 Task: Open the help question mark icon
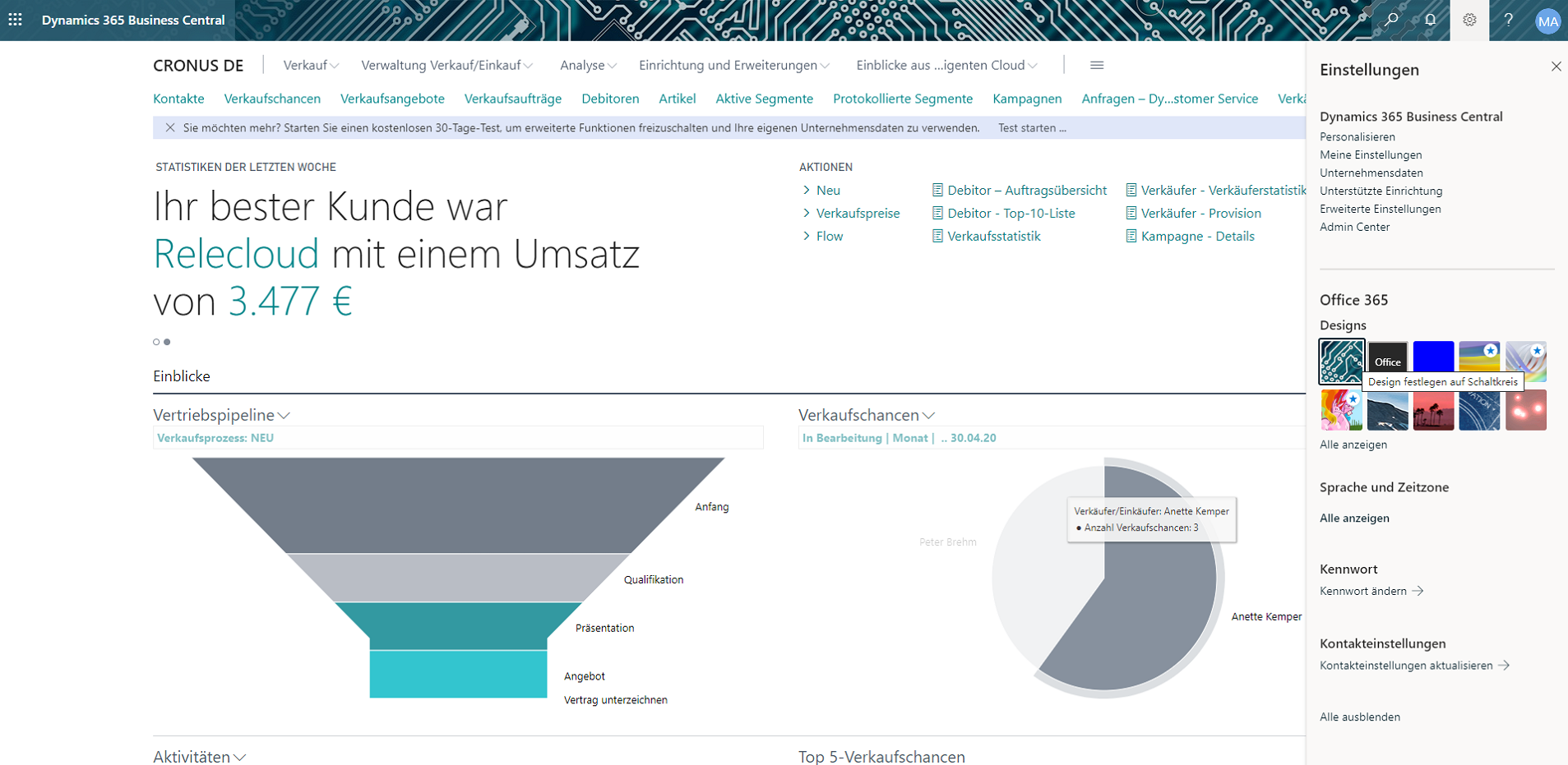tap(1509, 20)
